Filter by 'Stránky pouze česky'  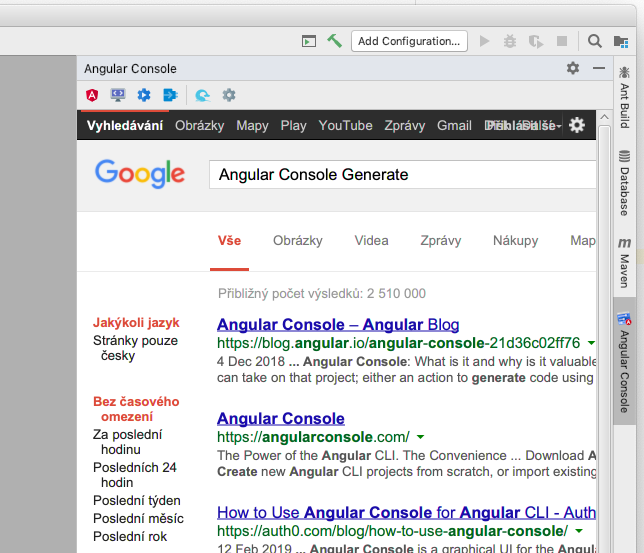135,348
